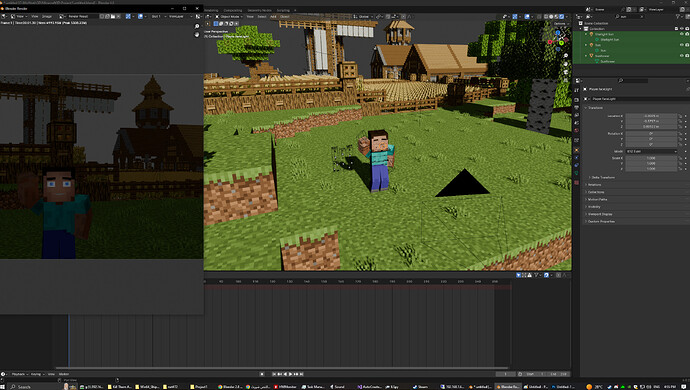This screenshot has height=390, width=690.
Task: Click the Task Manager taskbar entry
Action: pos(312,386)
